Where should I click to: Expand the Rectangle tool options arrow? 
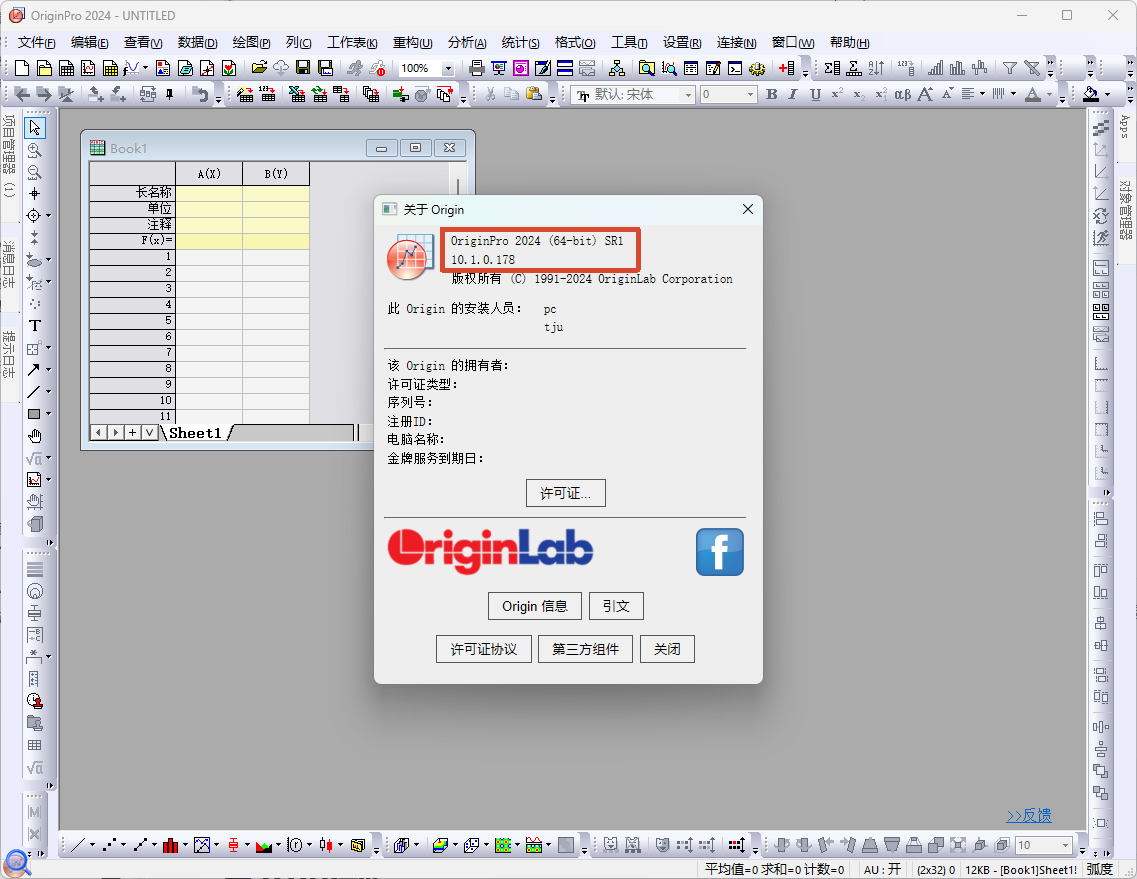tap(49, 414)
